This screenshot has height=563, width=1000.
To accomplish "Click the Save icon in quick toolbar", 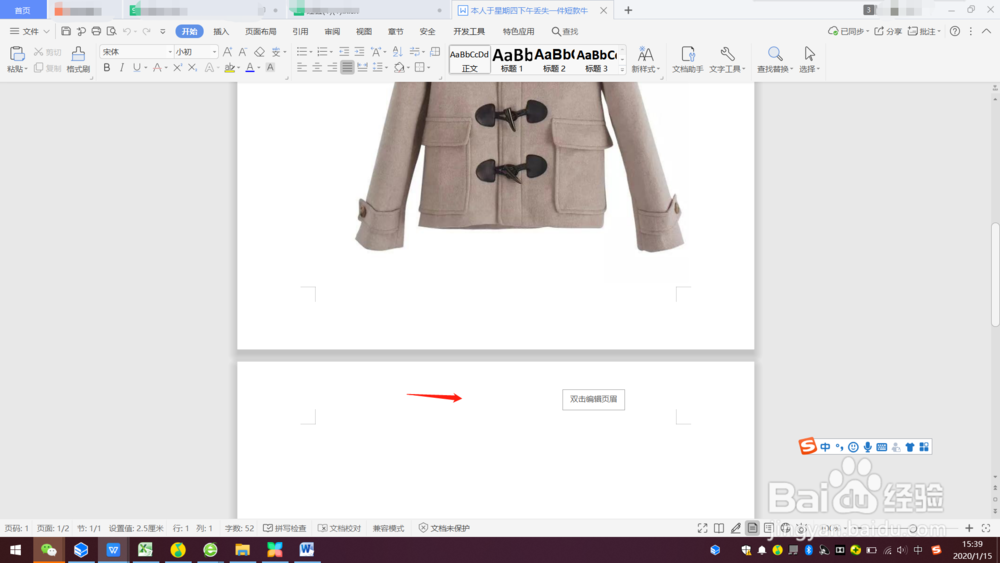I will click(66, 31).
